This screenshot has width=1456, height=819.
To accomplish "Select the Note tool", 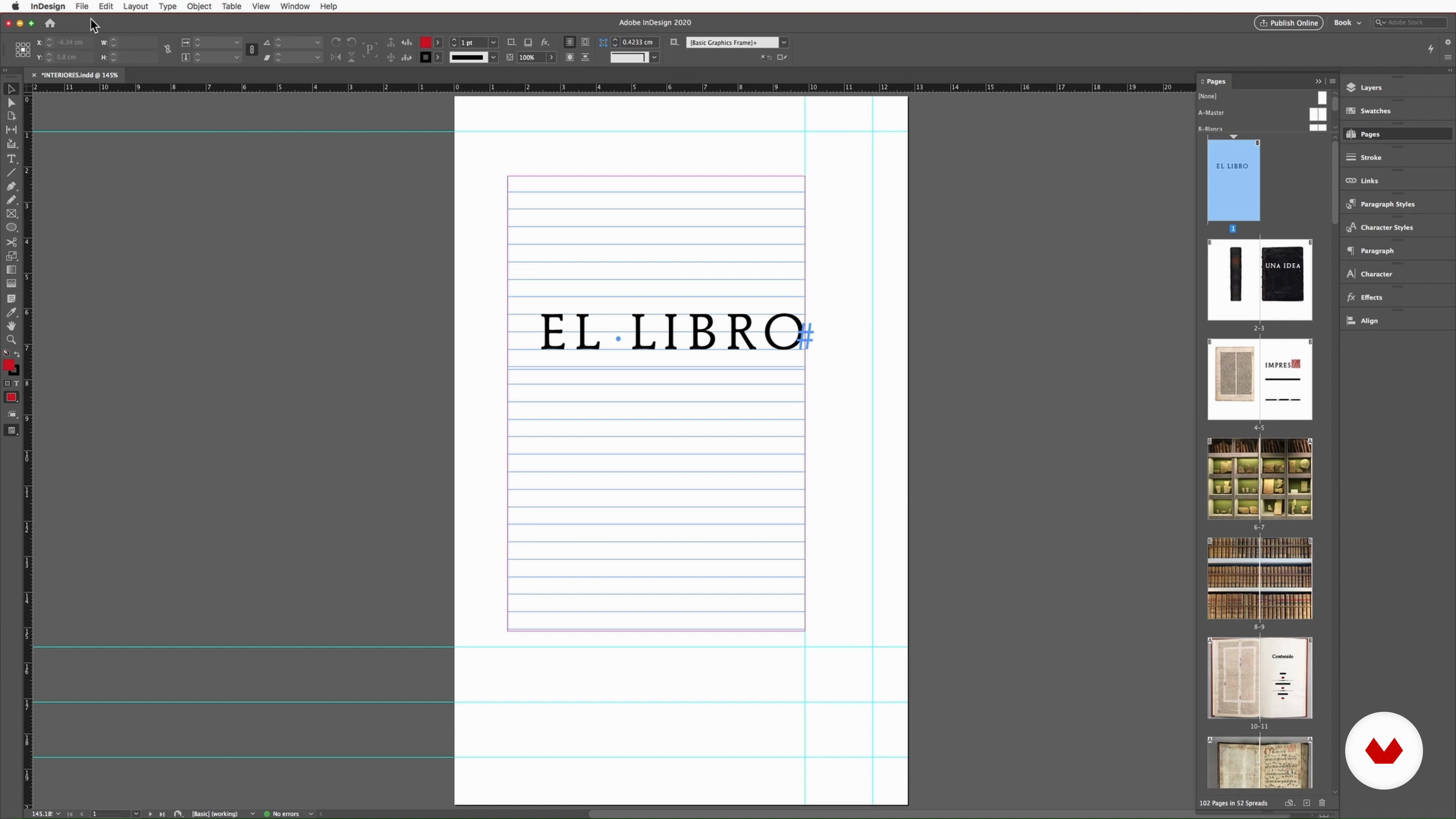I will coord(11,298).
